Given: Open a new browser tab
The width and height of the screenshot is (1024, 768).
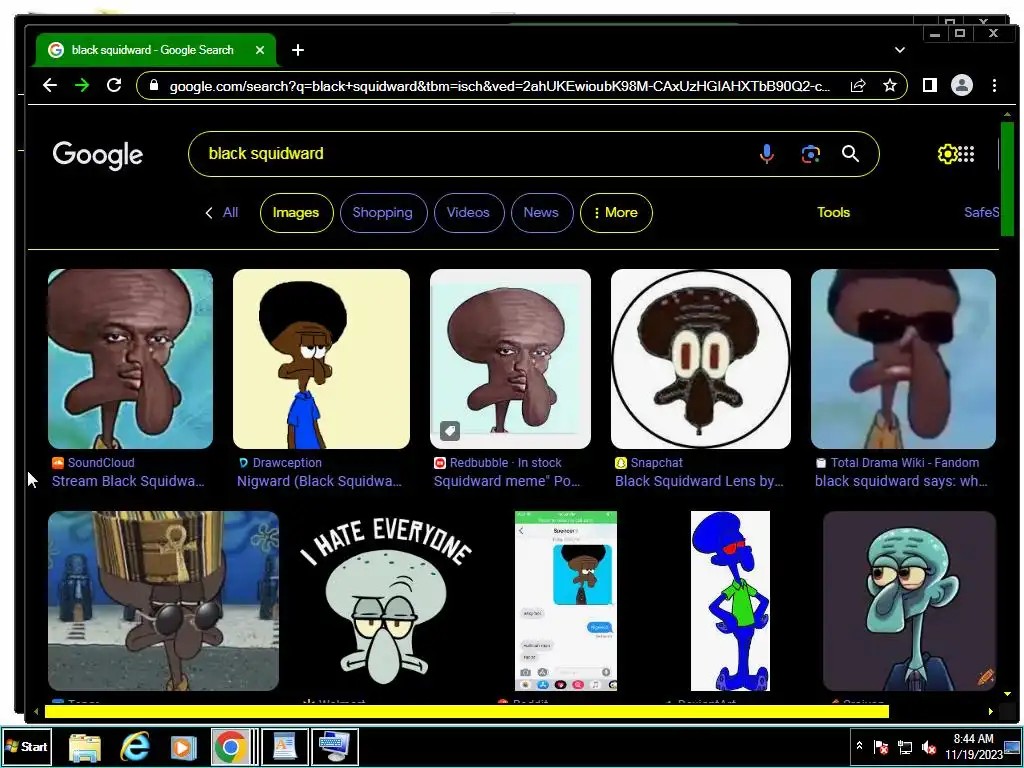Looking at the screenshot, I should (298, 50).
